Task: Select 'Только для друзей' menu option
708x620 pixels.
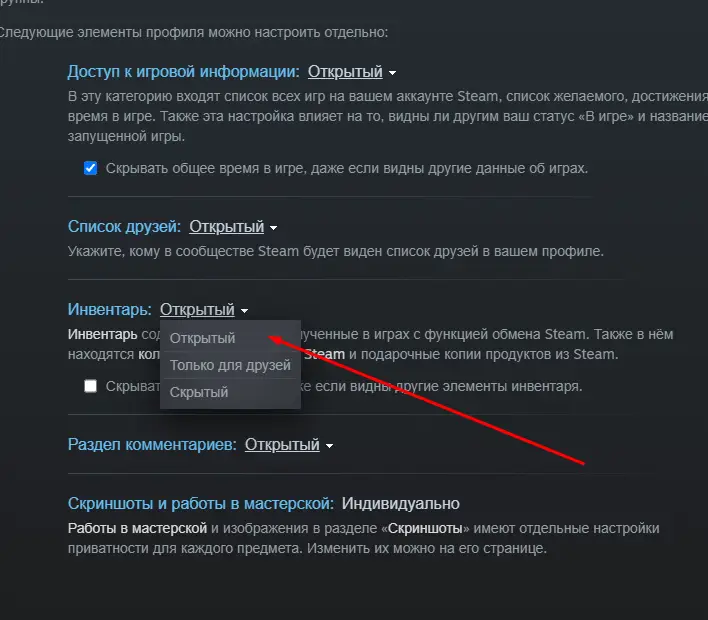Action: tap(230, 365)
